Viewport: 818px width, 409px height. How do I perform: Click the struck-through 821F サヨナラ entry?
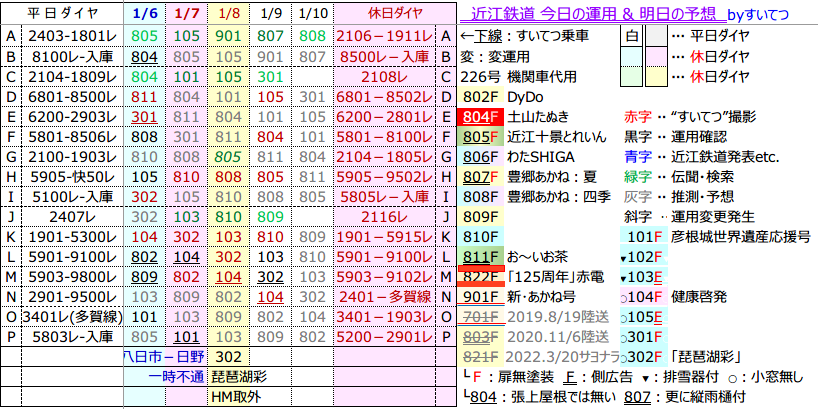(x=539, y=357)
